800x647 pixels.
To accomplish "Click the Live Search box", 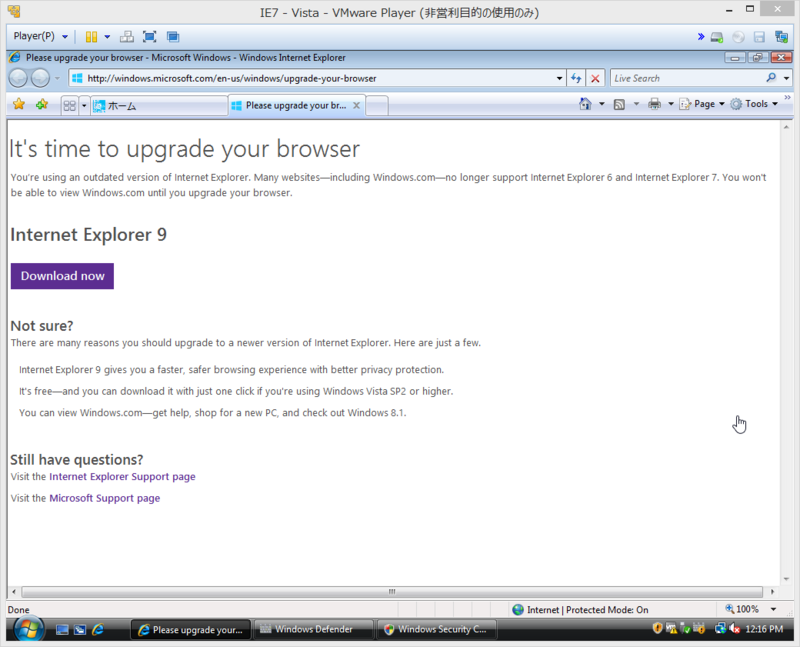I will 688,78.
